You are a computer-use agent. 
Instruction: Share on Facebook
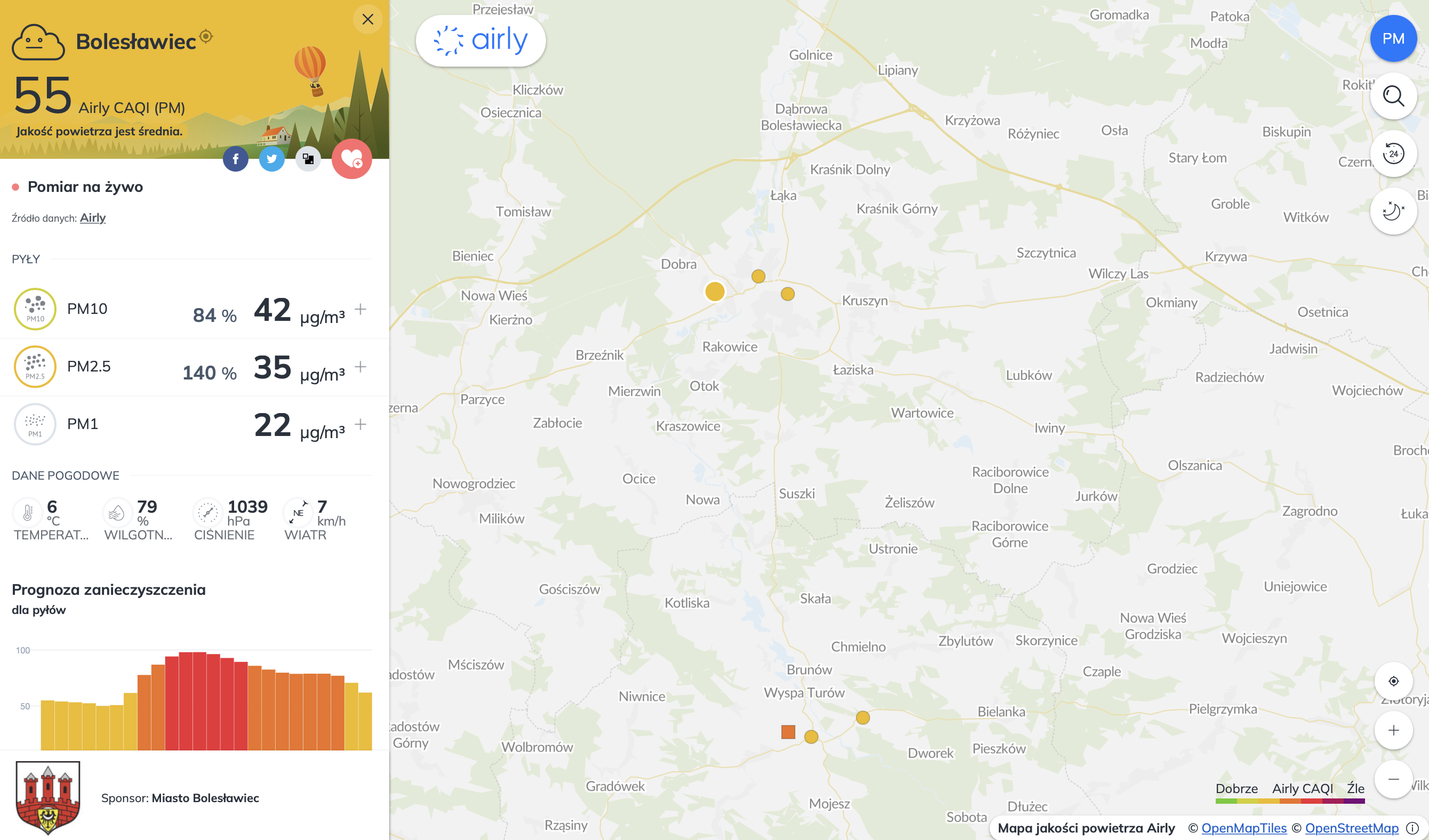click(235, 159)
